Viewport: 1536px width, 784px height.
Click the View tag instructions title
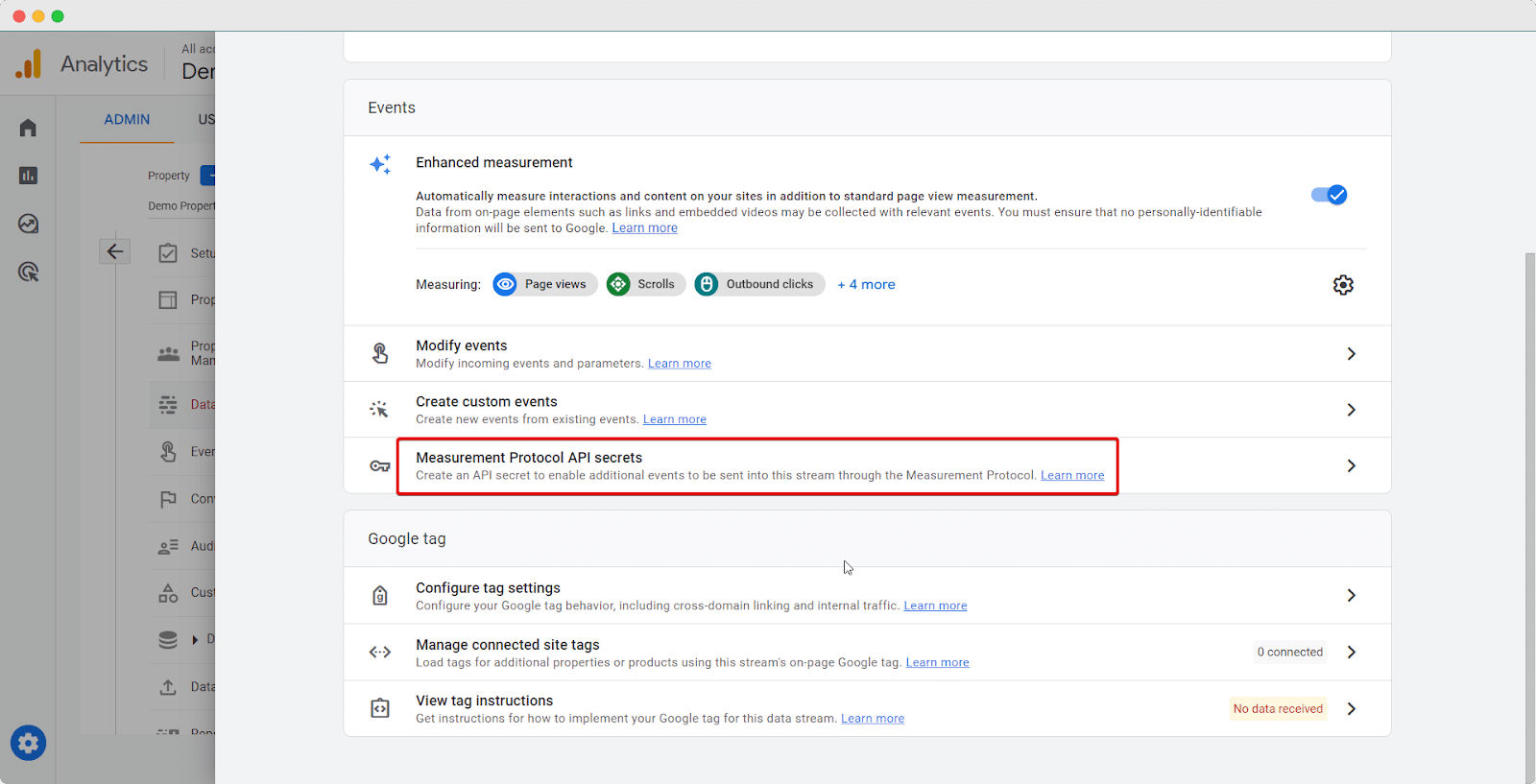[485, 701]
